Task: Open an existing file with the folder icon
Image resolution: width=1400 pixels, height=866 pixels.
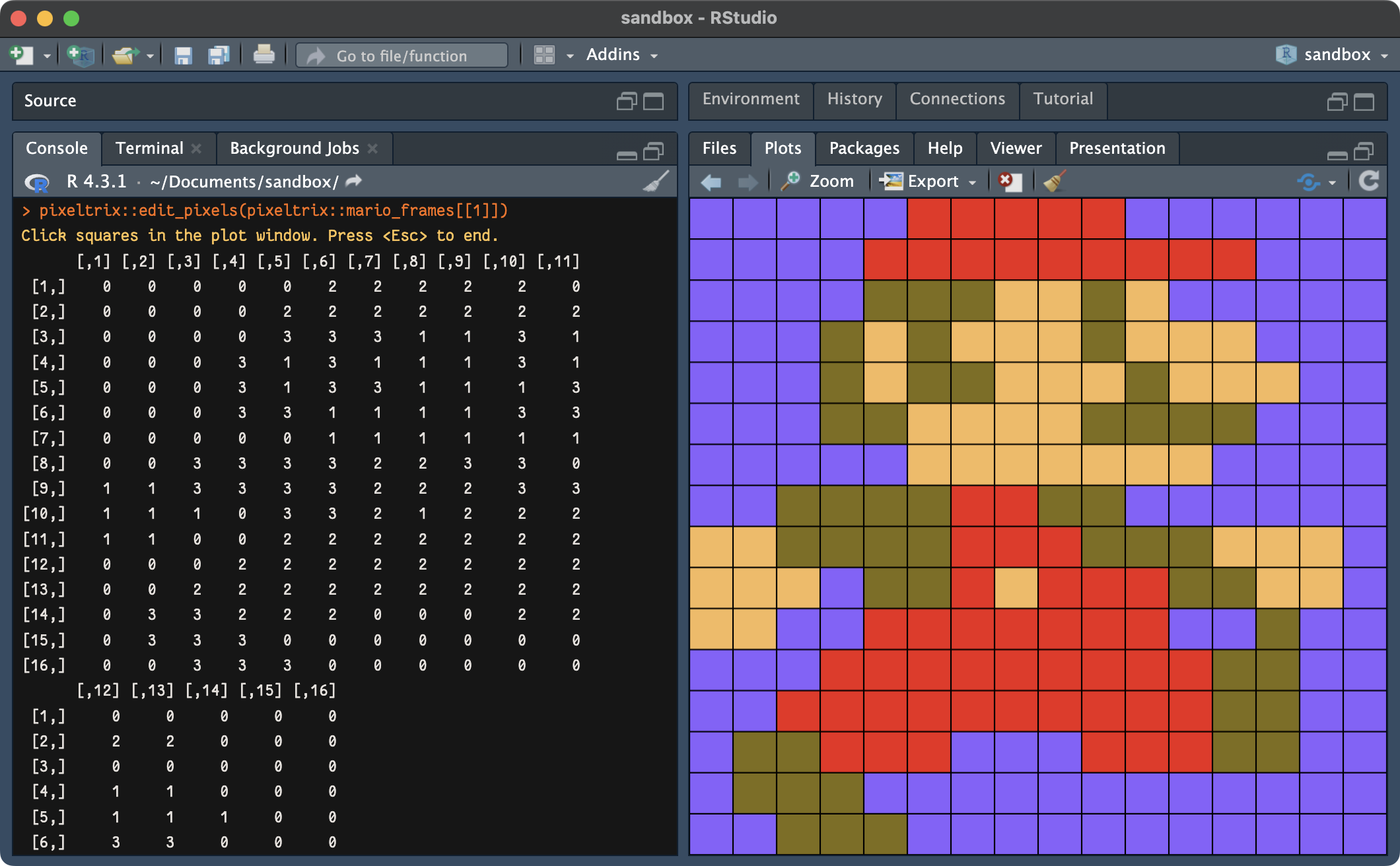Action: tap(123, 55)
